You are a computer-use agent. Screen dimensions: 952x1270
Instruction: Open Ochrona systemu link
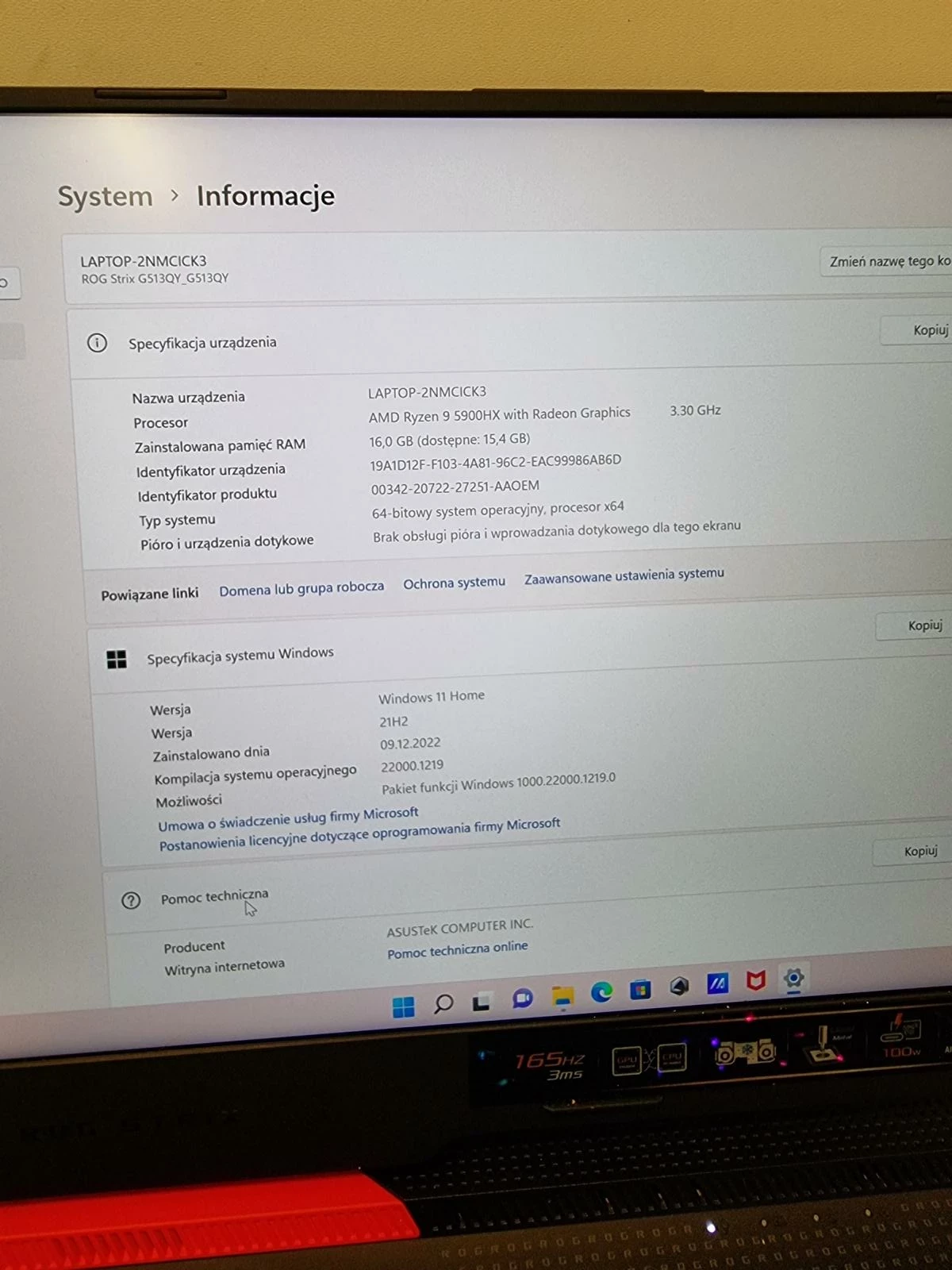(454, 583)
